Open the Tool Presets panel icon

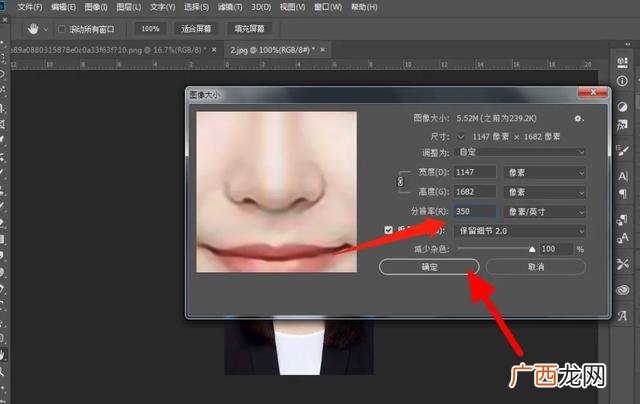click(x=622, y=264)
